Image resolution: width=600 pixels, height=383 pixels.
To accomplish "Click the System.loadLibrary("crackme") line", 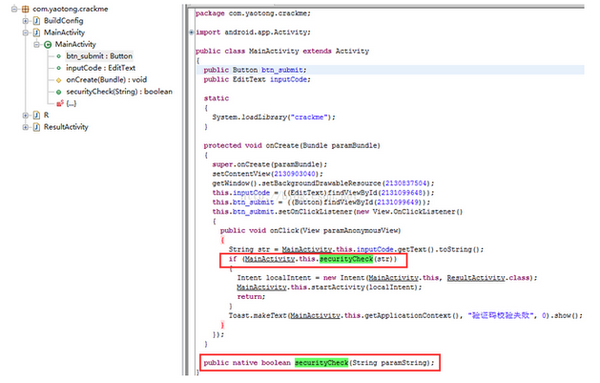I will 274,117.
